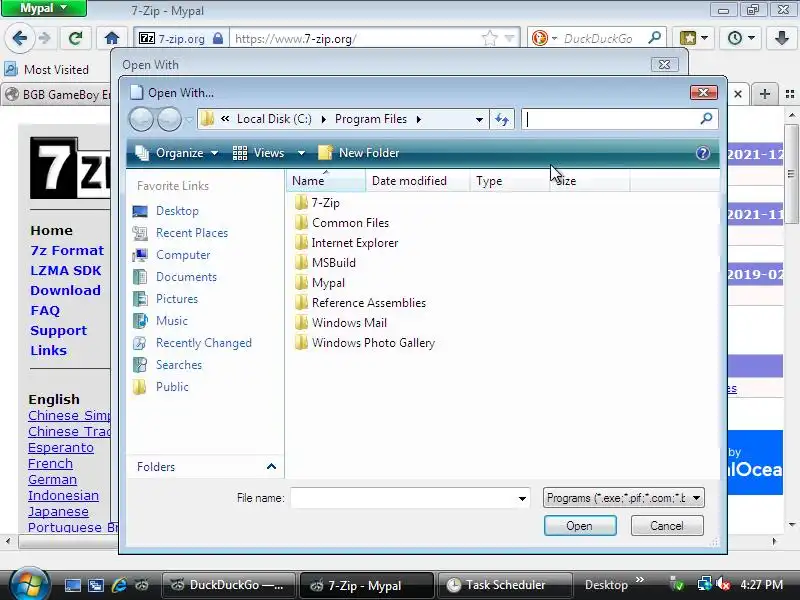The image size is (800, 600).
Task: Click Open button in dialog
Action: 580,526
